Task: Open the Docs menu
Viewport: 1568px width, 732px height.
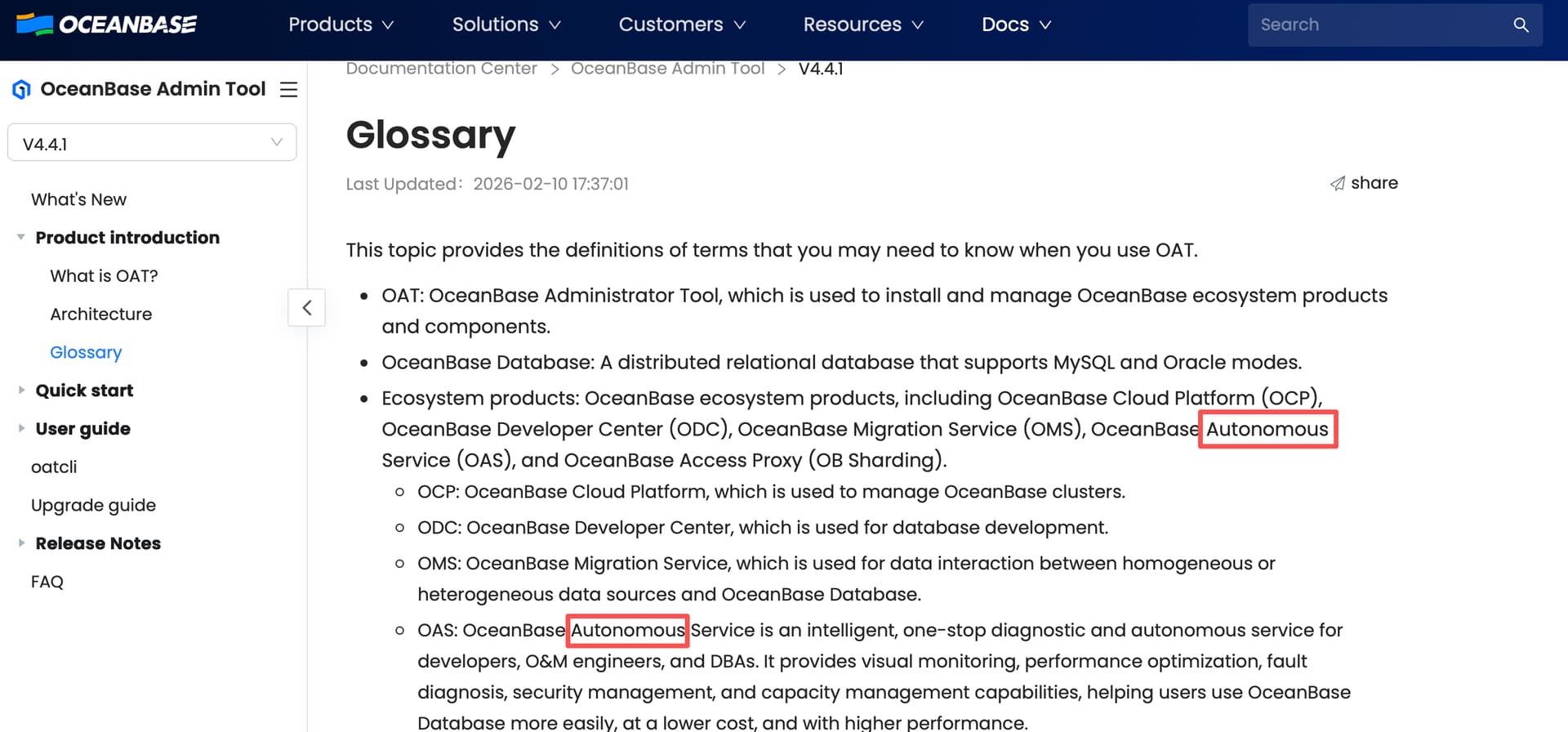Action: click(x=1015, y=25)
